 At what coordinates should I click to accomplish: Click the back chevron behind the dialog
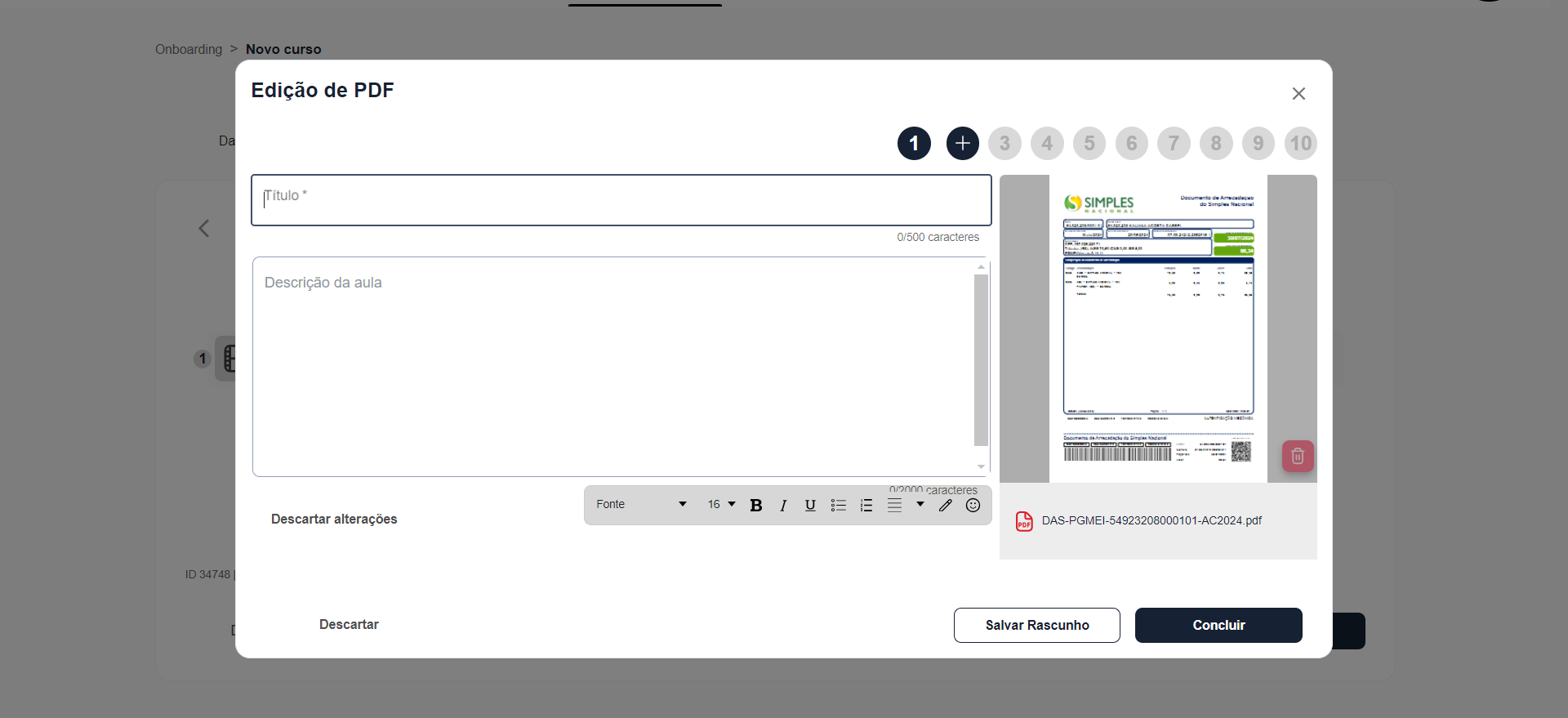point(204,229)
